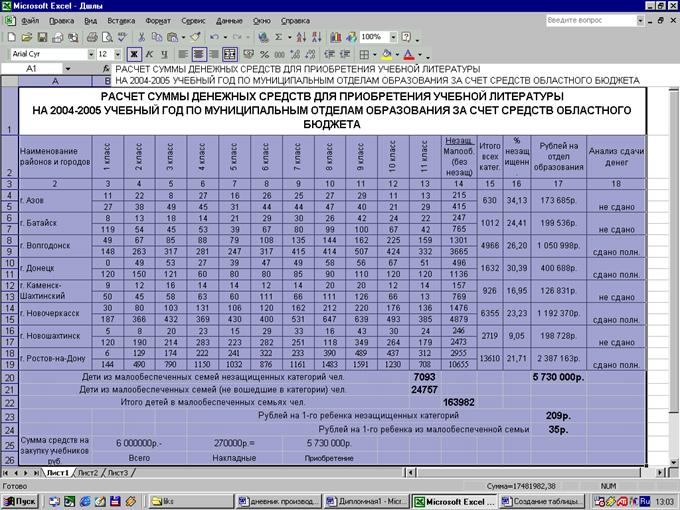The height and width of the screenshot is (510, 680).
Task: Click the fill color paint bucket
Action: [387, 54]
